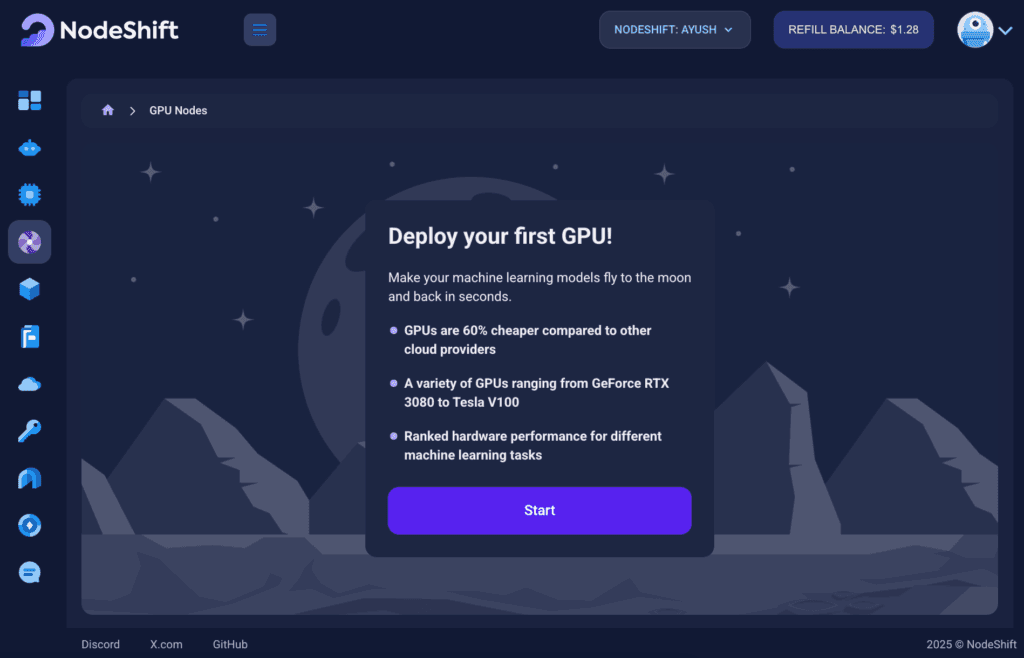Image resolution: width=1024 pixels, height=658 pixels.
Task: Click the 'Ranked hardware performance' bullet text
Action: (x=533, y=446)
